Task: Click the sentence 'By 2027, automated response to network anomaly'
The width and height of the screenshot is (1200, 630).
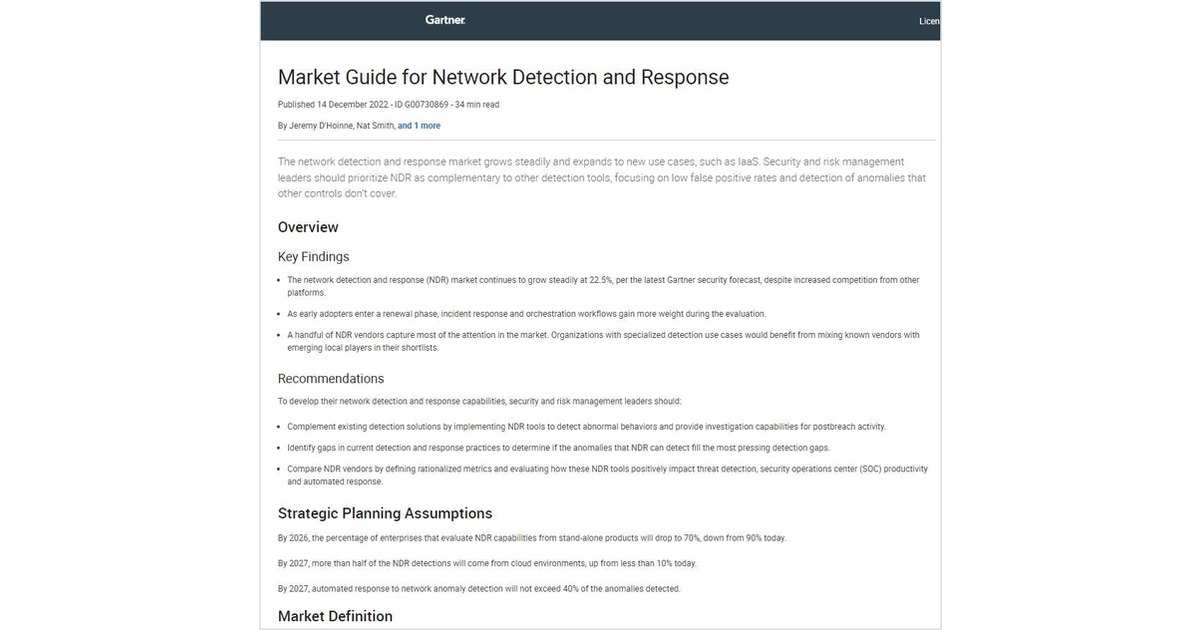Action: [479, 589]
